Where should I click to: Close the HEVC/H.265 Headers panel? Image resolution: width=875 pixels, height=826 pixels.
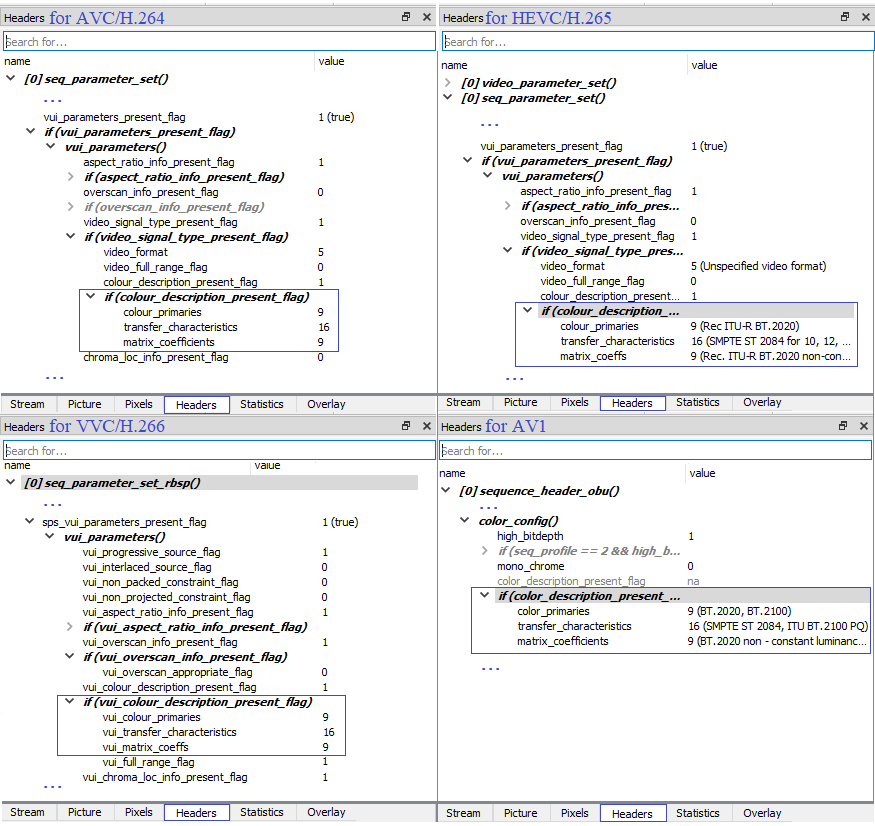866,17
